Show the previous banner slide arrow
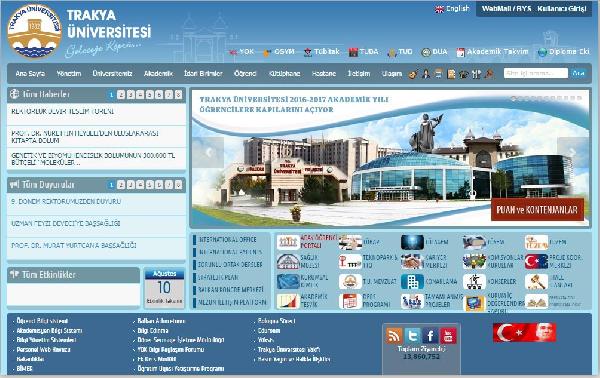600x378 pixels. point(208,152)
